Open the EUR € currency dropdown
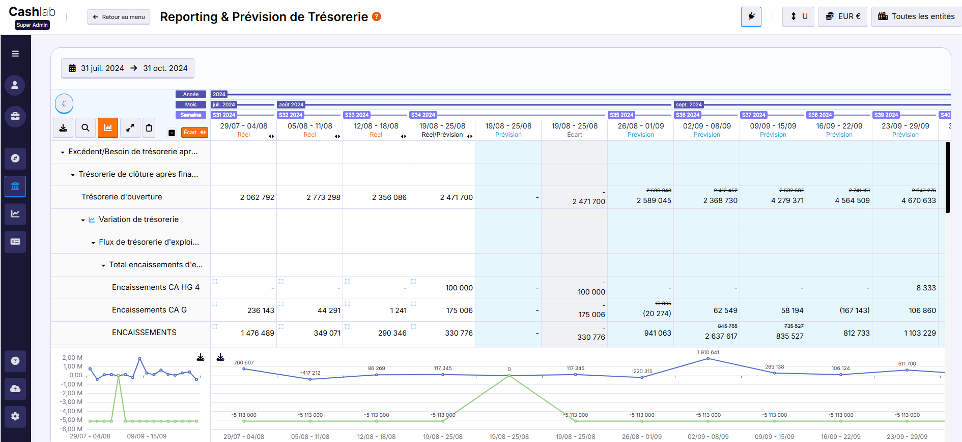 tap(842, 17)
